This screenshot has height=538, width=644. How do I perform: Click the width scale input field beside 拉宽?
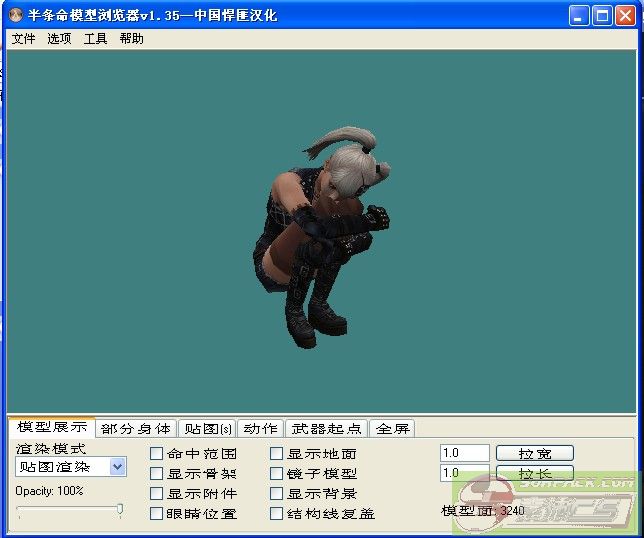465,453
